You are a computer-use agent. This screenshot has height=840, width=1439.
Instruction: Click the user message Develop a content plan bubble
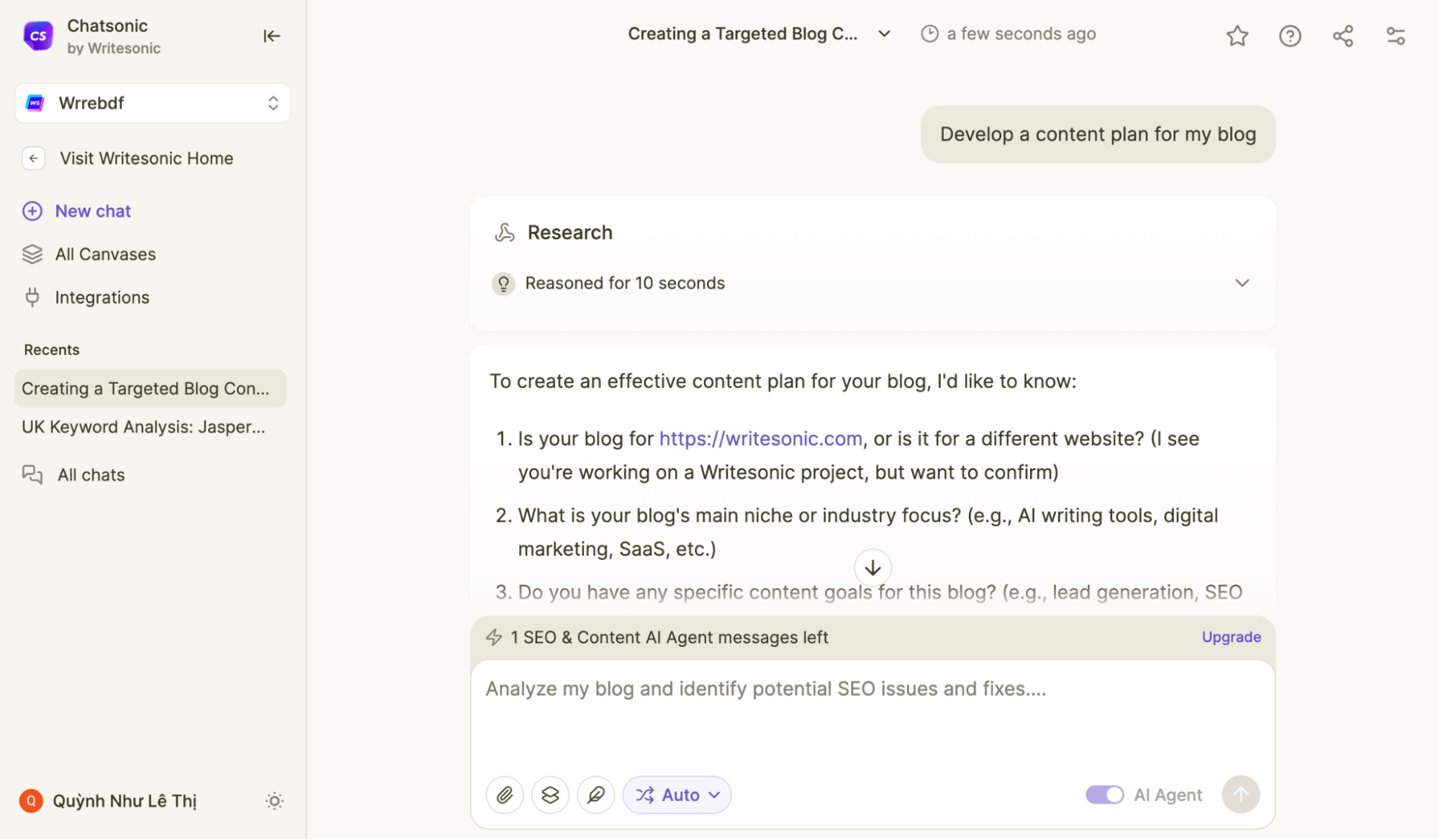(1098, 135)
